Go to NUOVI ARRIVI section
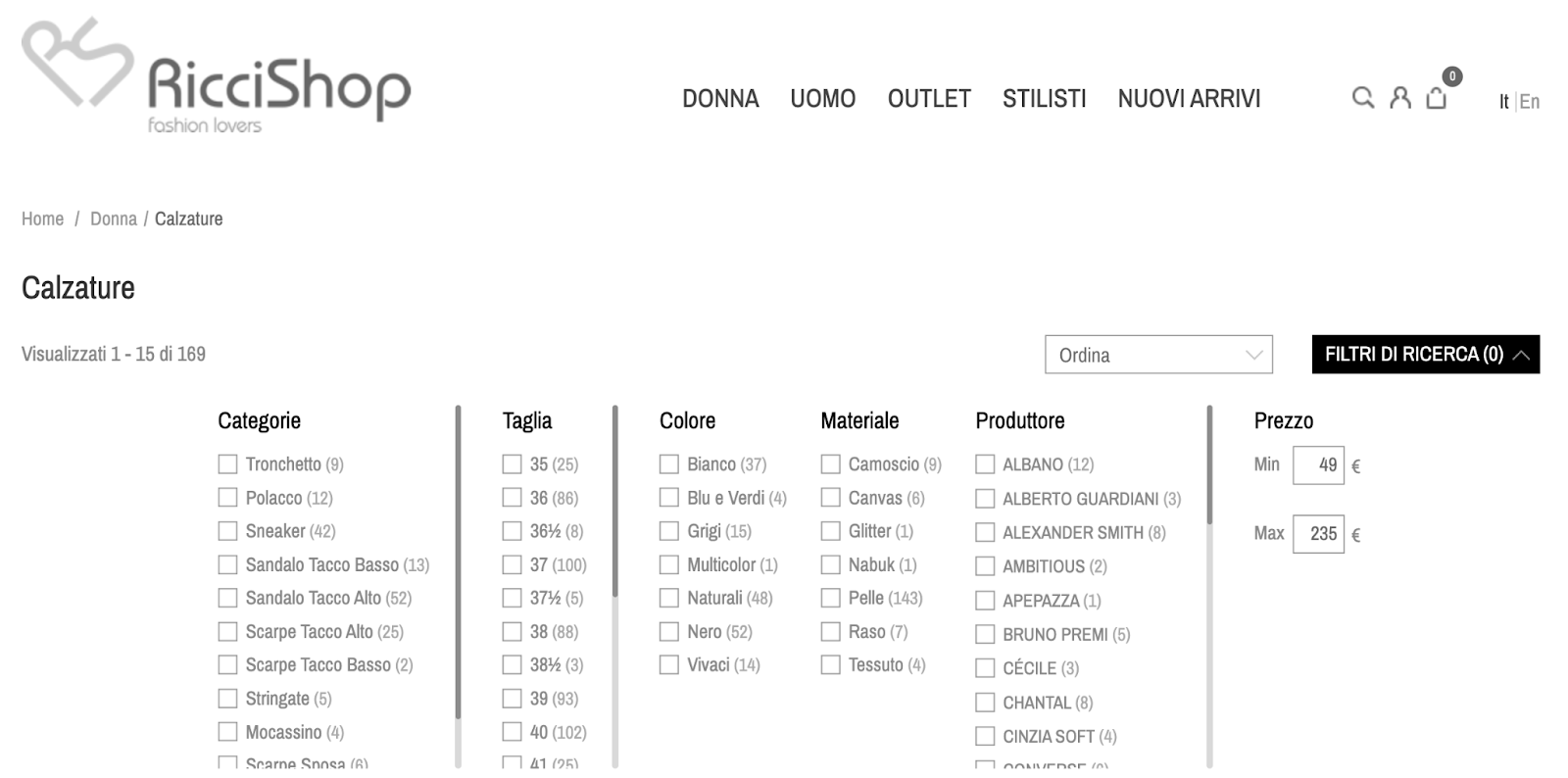Screen dimensions: 1568x778 (x=1189, y=99)
